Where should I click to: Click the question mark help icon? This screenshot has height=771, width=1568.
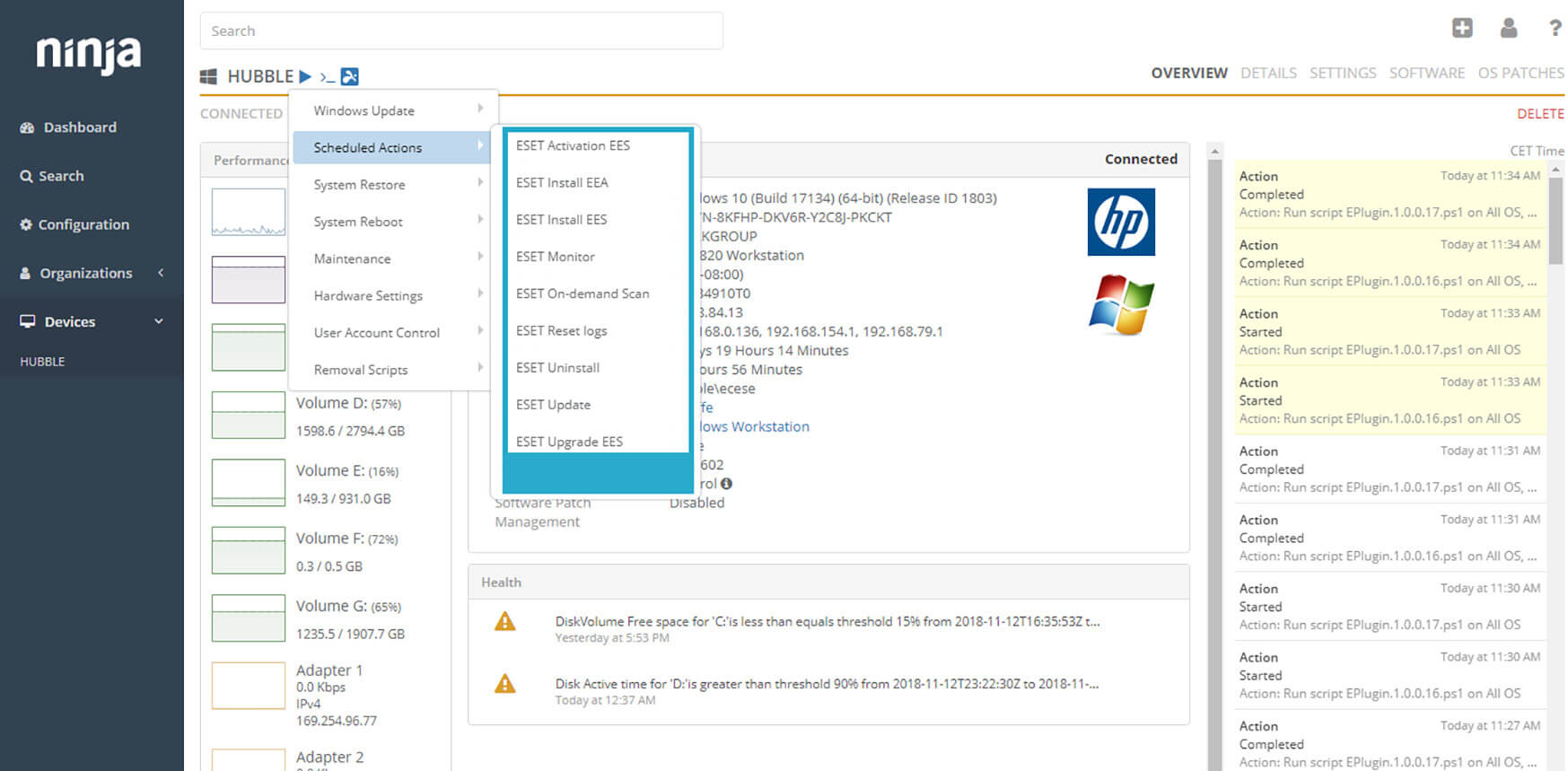[1555, 29]
